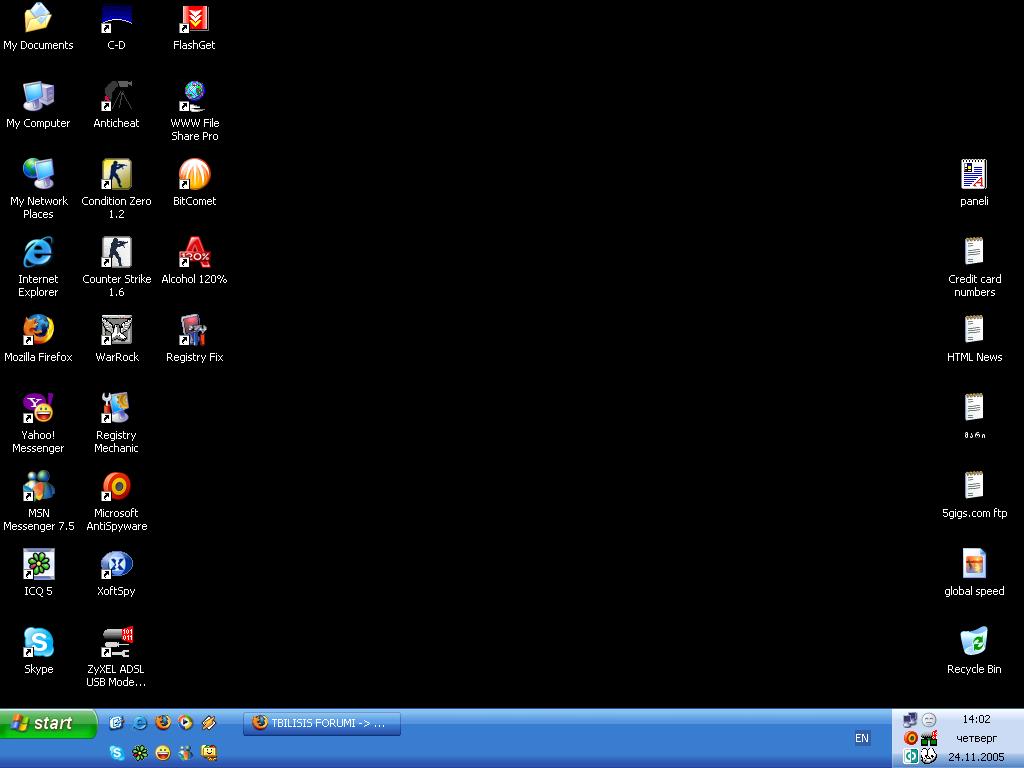Screen dimensions: 1024x768
Task: Click the white cartoon animal face tray icon
Action: pos(929,756)
